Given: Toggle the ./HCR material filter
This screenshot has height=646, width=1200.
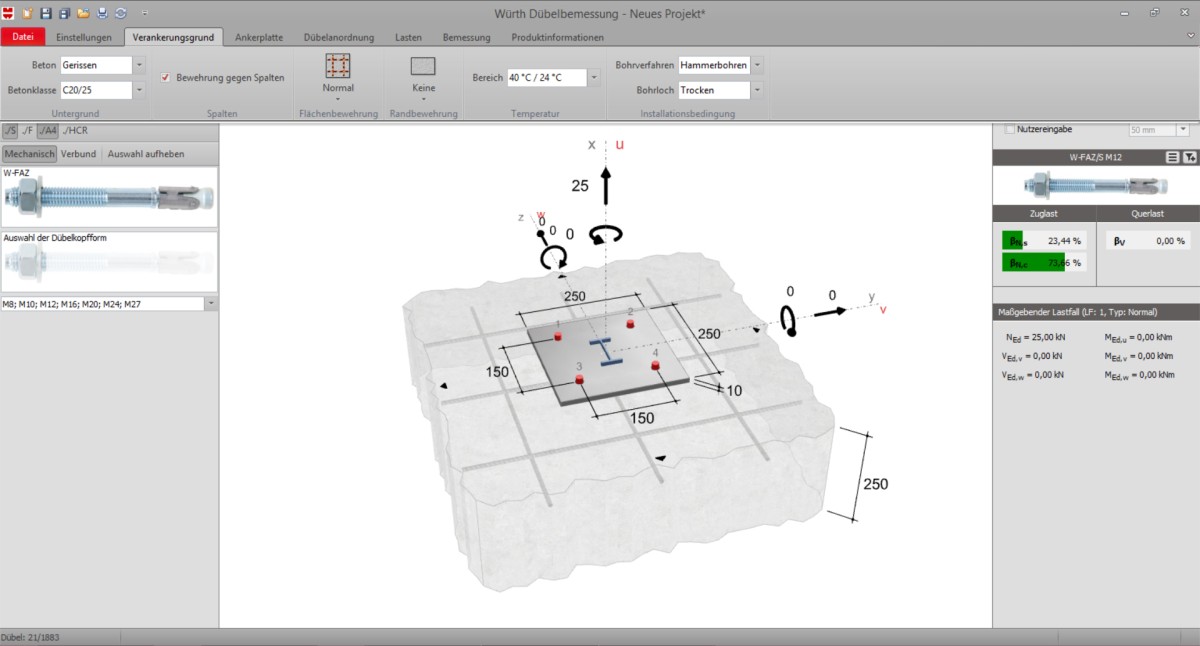Looking at the screenshot, I should tap(74, 130).
